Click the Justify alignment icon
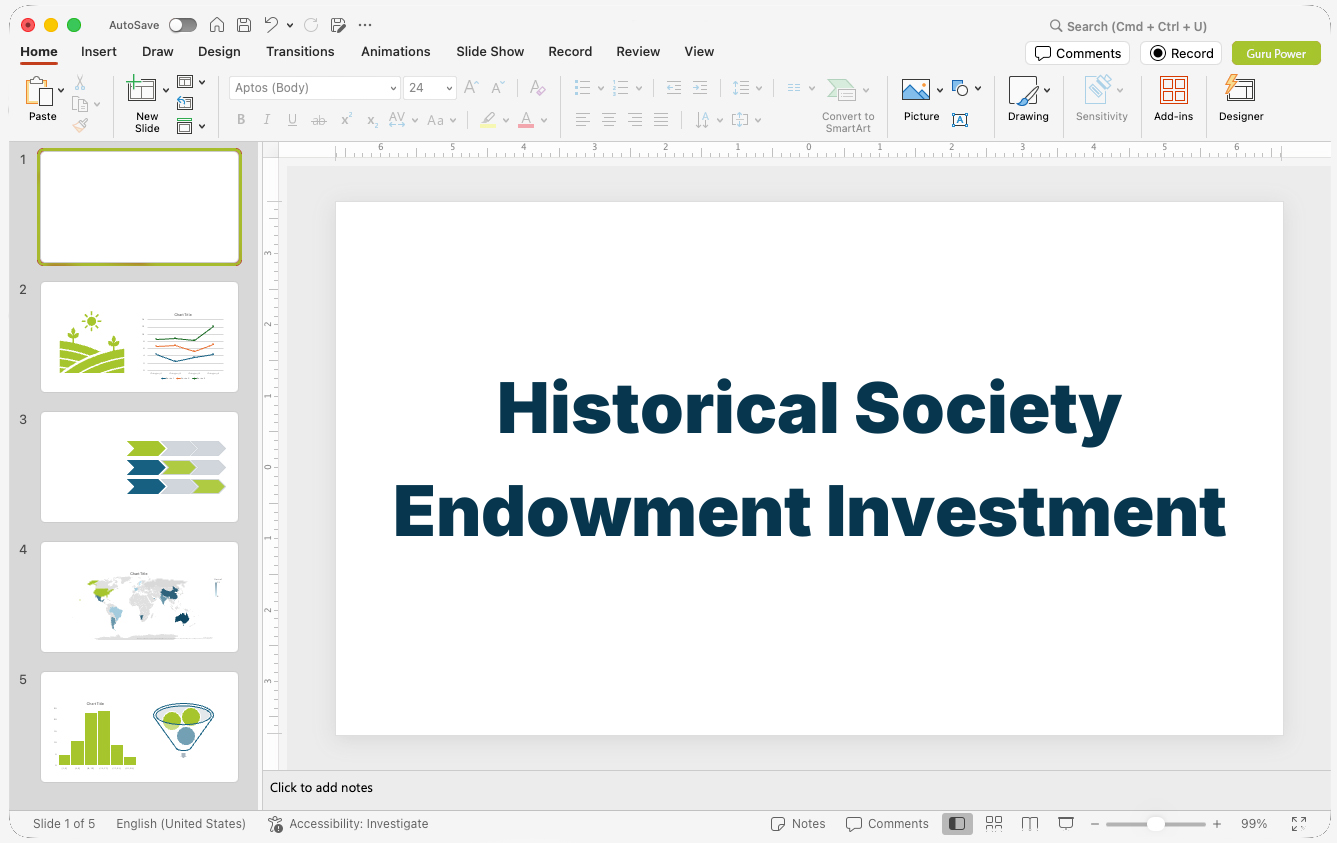Image resolution: width=1337 pixels, height=843 pixels. click(661, 120)
